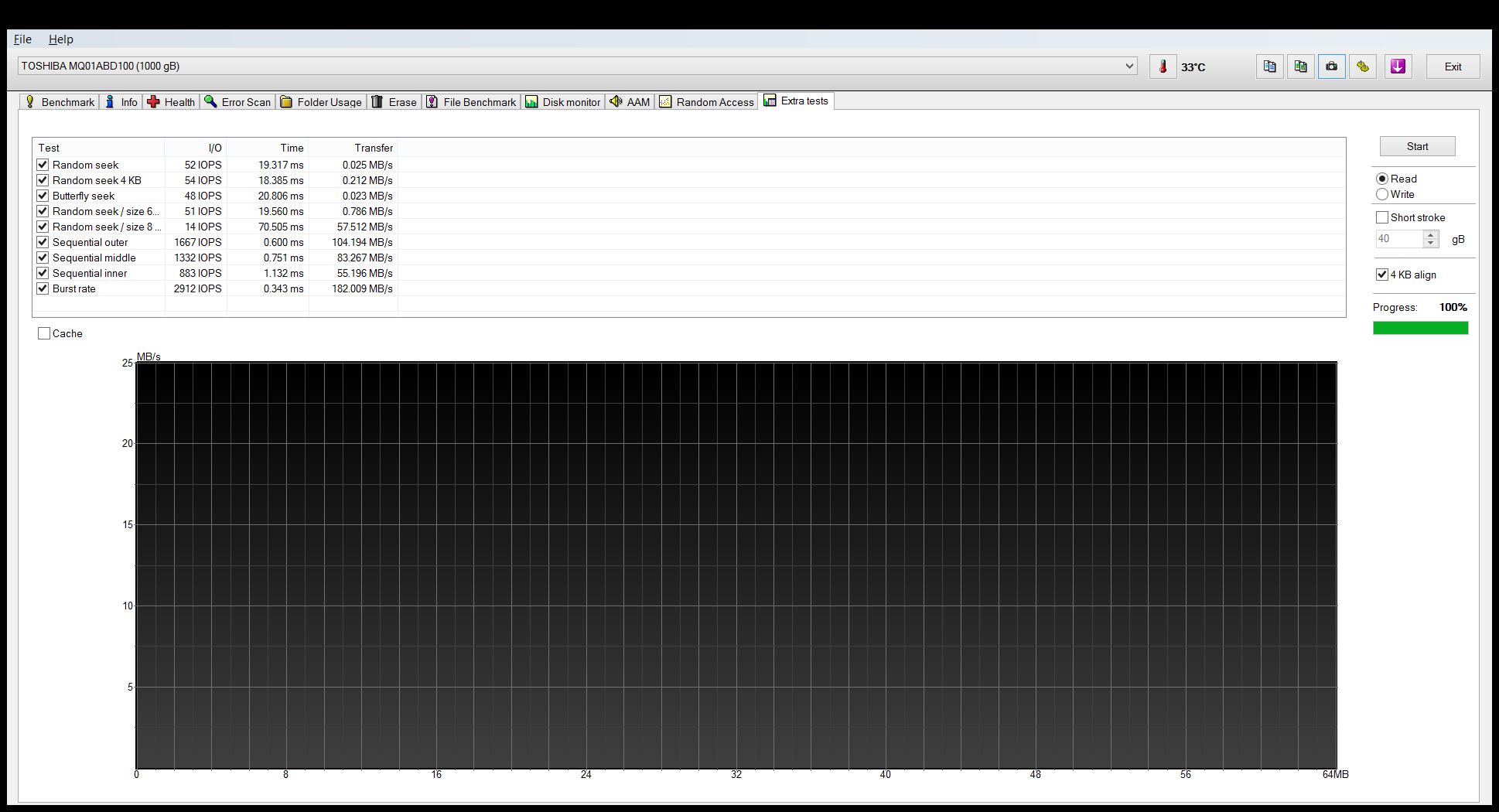
Task: Click the copy text to clipboard icon
Action: [x=1269, y=67]
